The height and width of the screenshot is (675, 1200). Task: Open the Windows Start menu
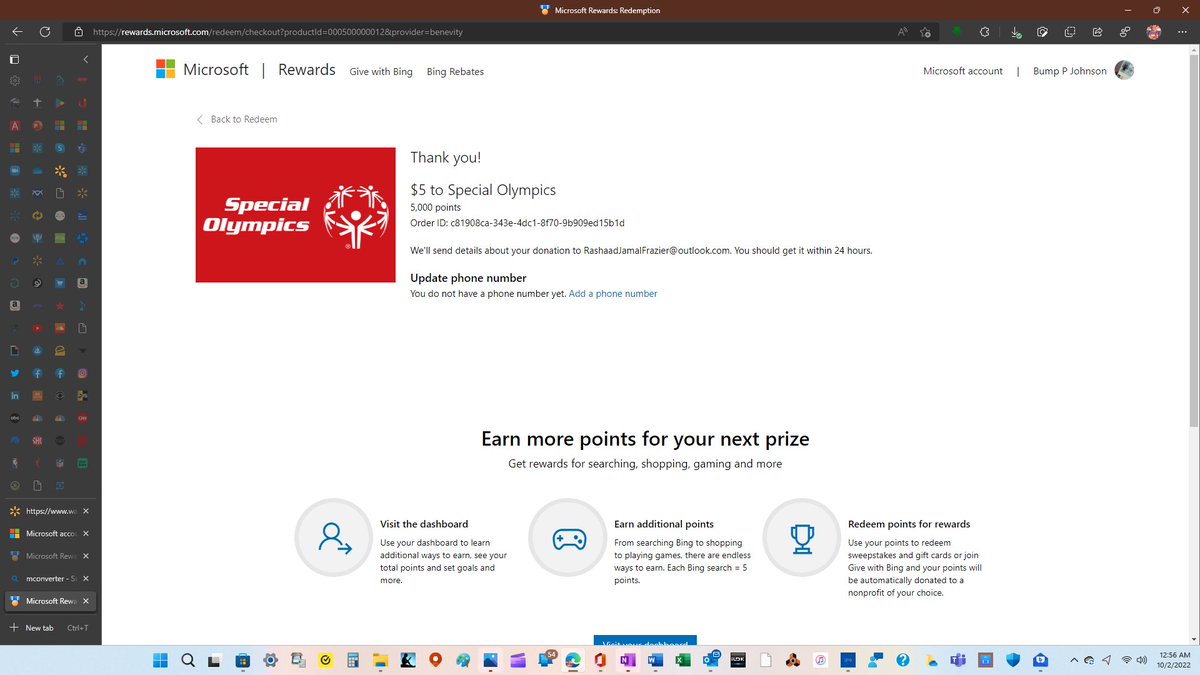[160, 660]
